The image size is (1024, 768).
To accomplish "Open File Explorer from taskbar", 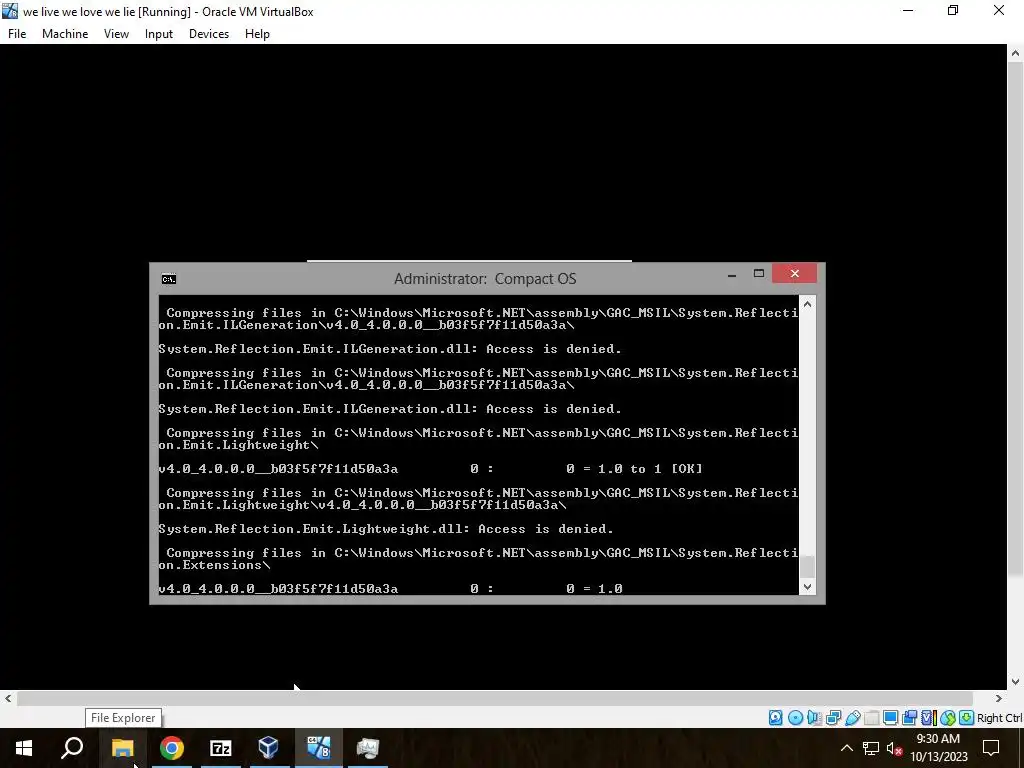I will 122,748.
